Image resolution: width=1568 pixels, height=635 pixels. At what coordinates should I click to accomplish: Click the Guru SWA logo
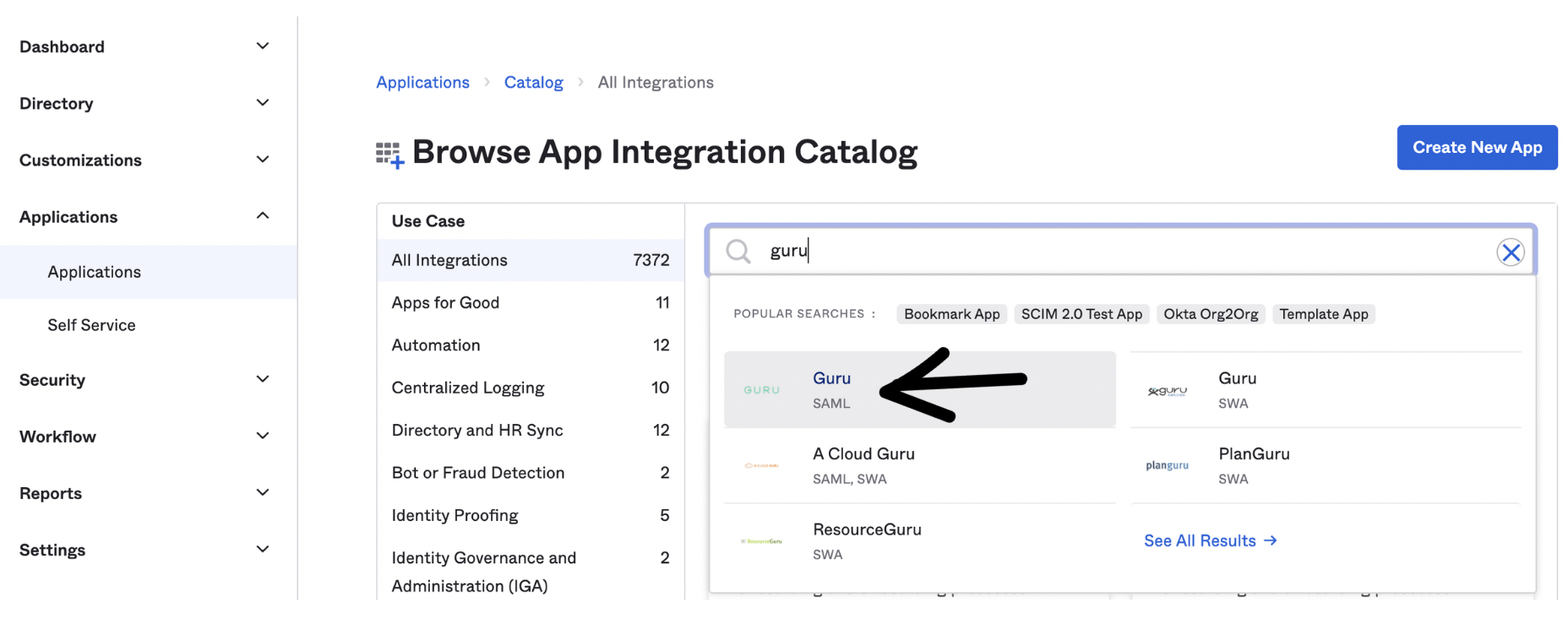[1167, 391]
